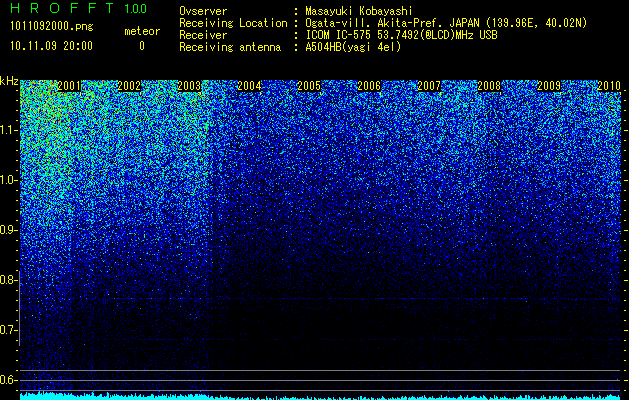Click the meteor count value 0
This screenshot has width=629, height=400.
click(142, 46)
